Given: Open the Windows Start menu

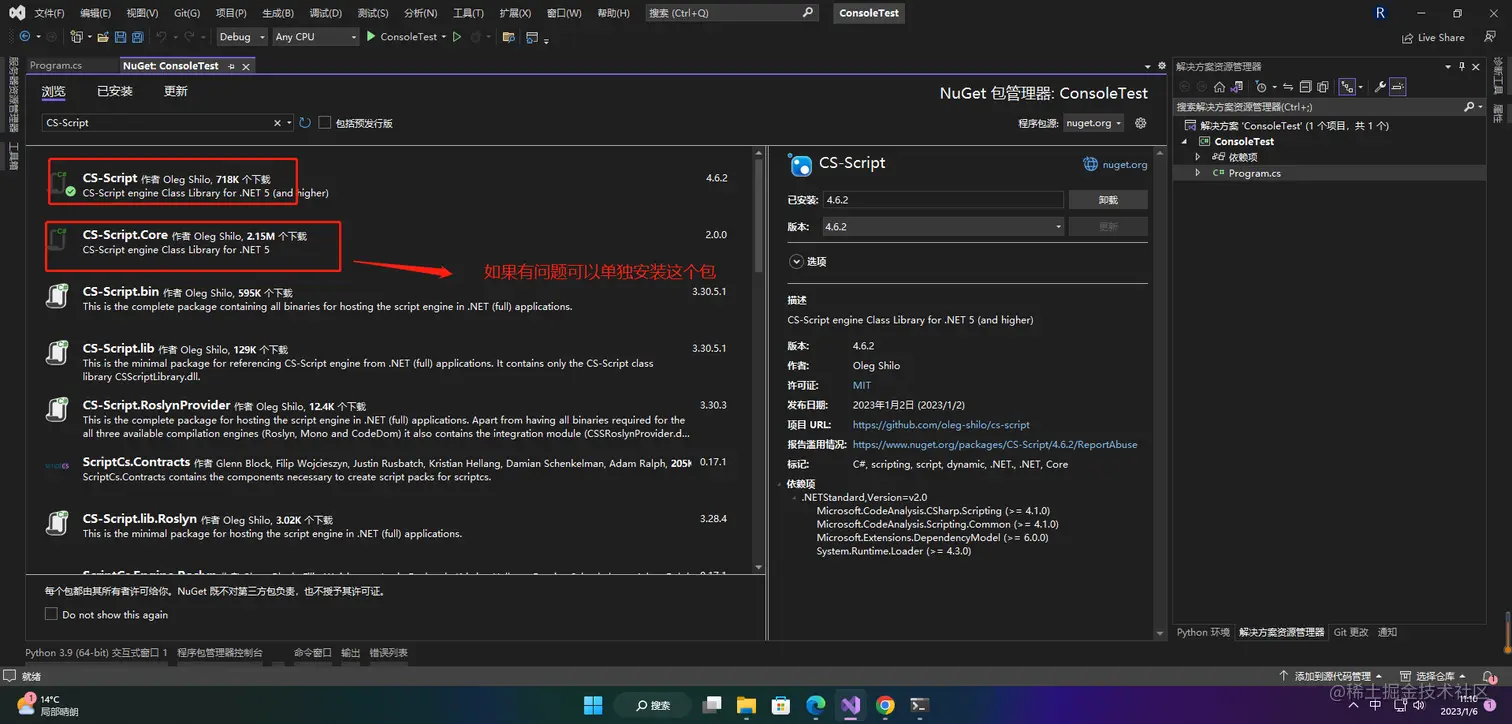Looking at the screenshot, I should (x=594, y=705).
